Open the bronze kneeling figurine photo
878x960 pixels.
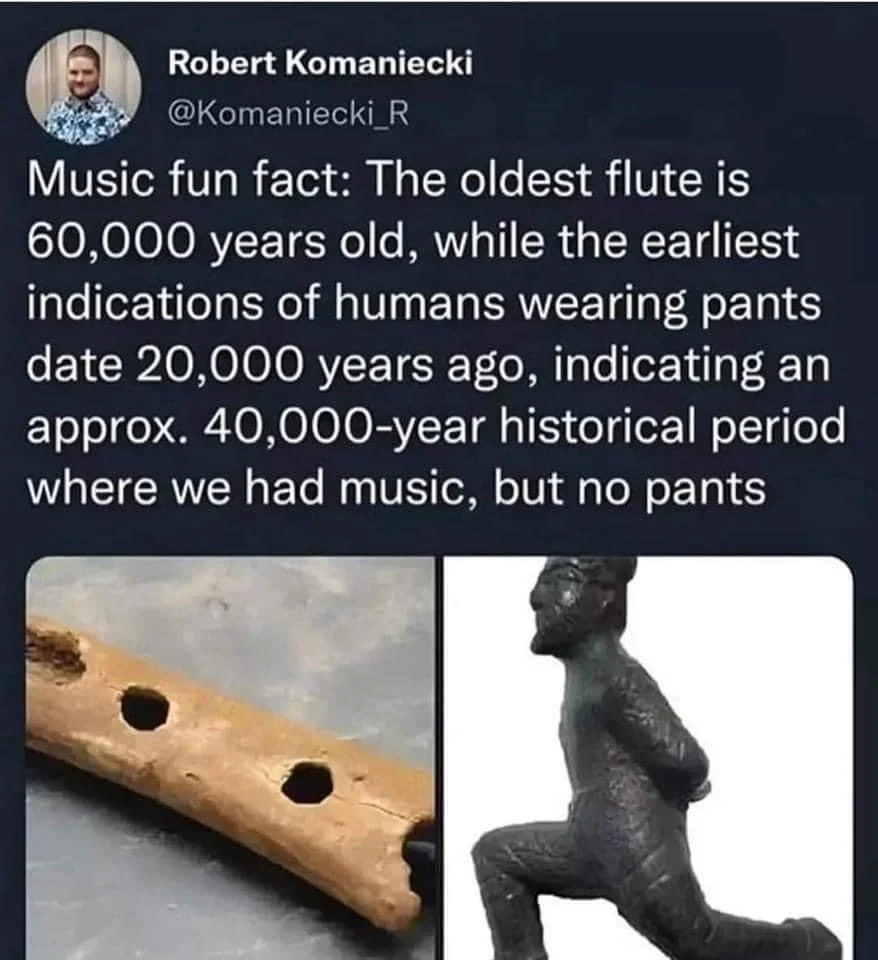point(648,758)
